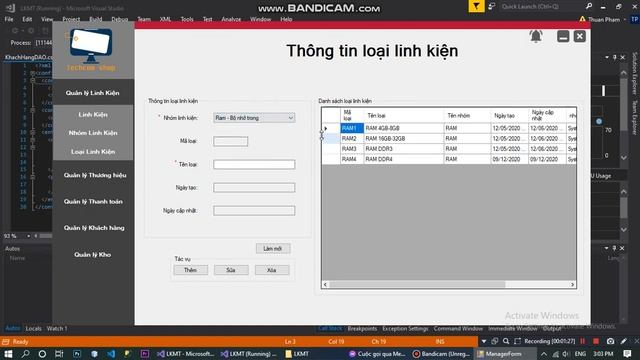Open Breakpoints tab in Visual Studio
This screenshot has width=640, height=360.
point(362,328)
